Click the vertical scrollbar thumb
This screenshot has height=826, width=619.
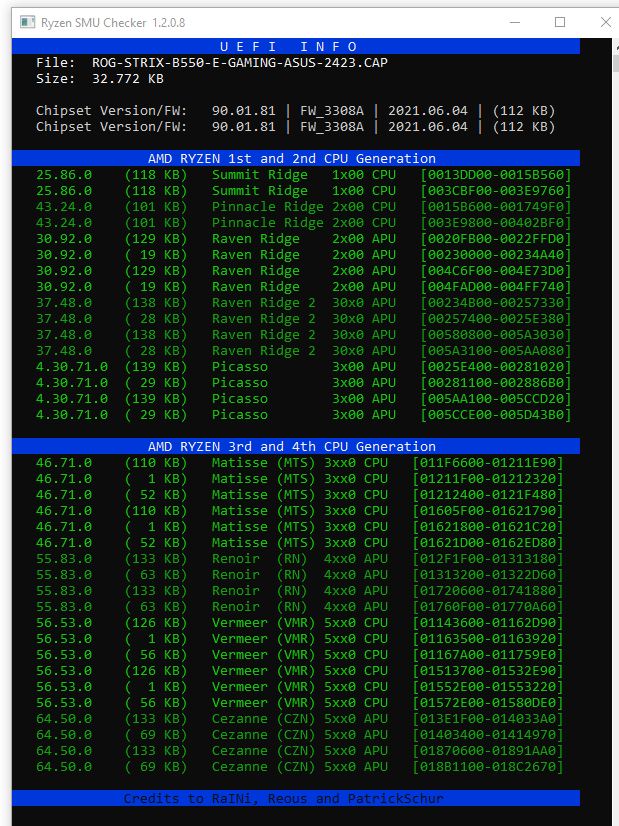(x=616, y=63)
